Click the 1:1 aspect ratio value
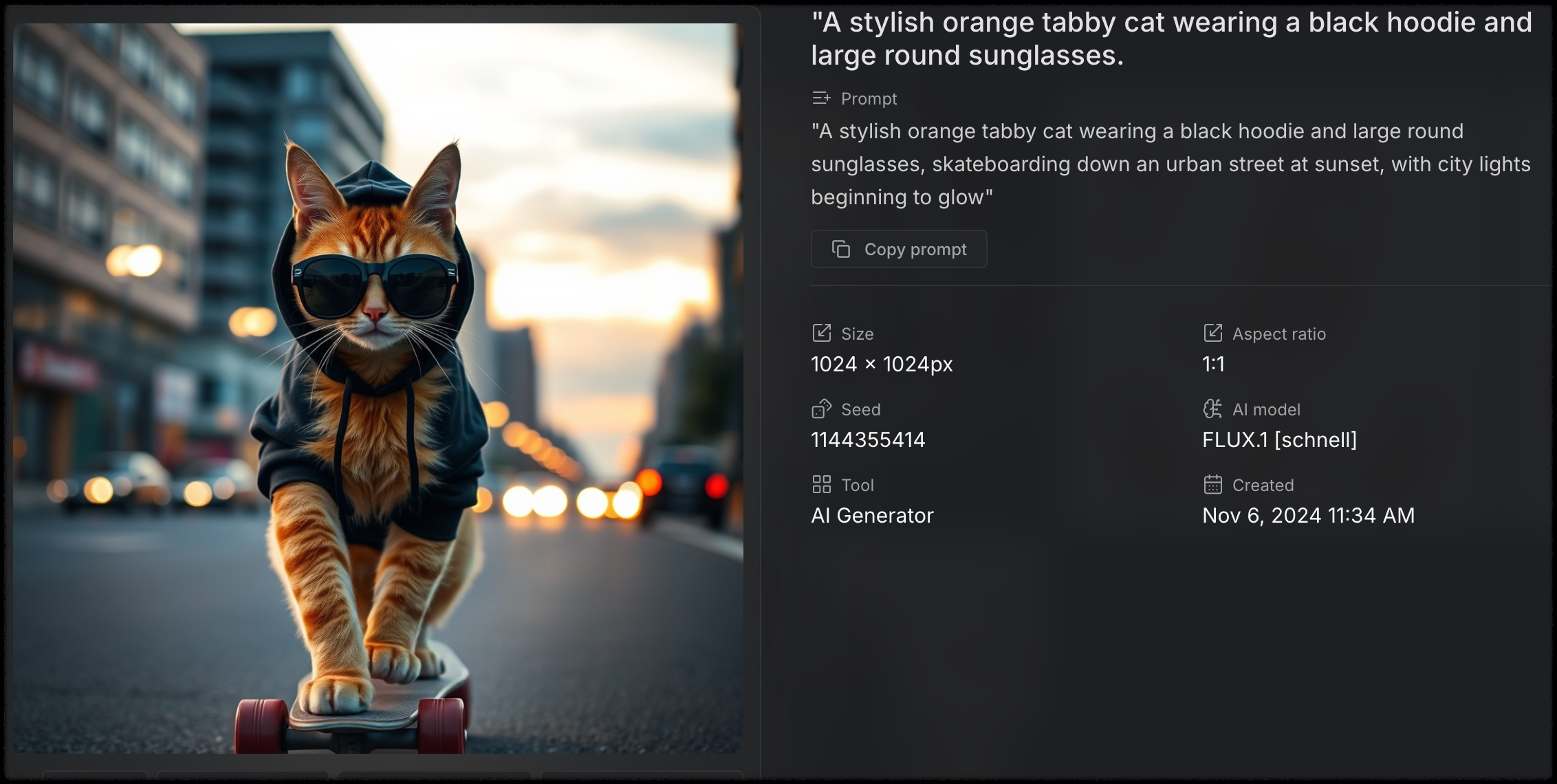 pos(1213,364)
